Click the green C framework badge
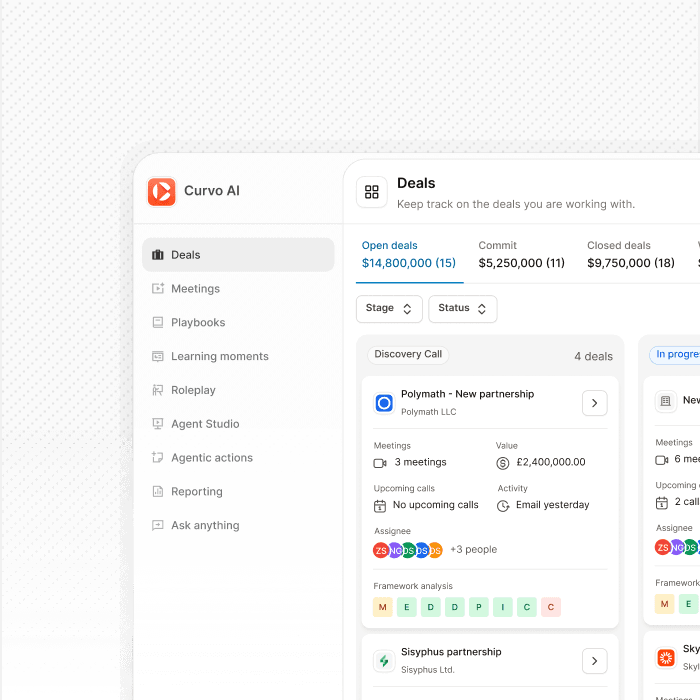700x700 pixels. pyautogui.click(x=527, y=607)
